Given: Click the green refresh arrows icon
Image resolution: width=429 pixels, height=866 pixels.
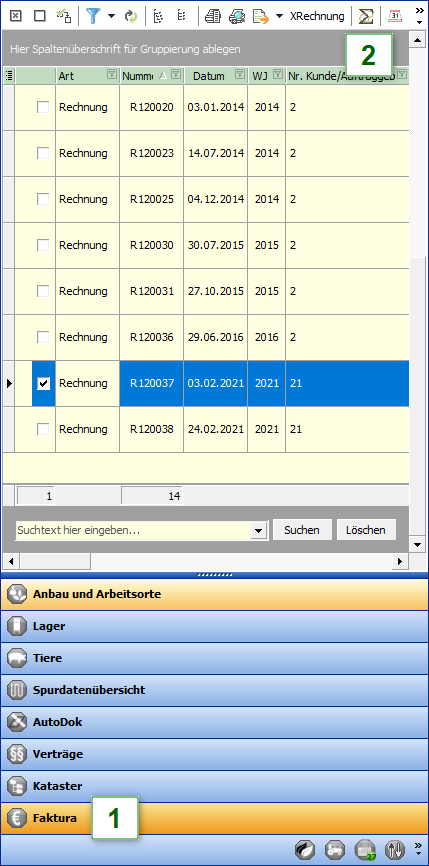Looking at the screenshot, I should tap(131, 16).
